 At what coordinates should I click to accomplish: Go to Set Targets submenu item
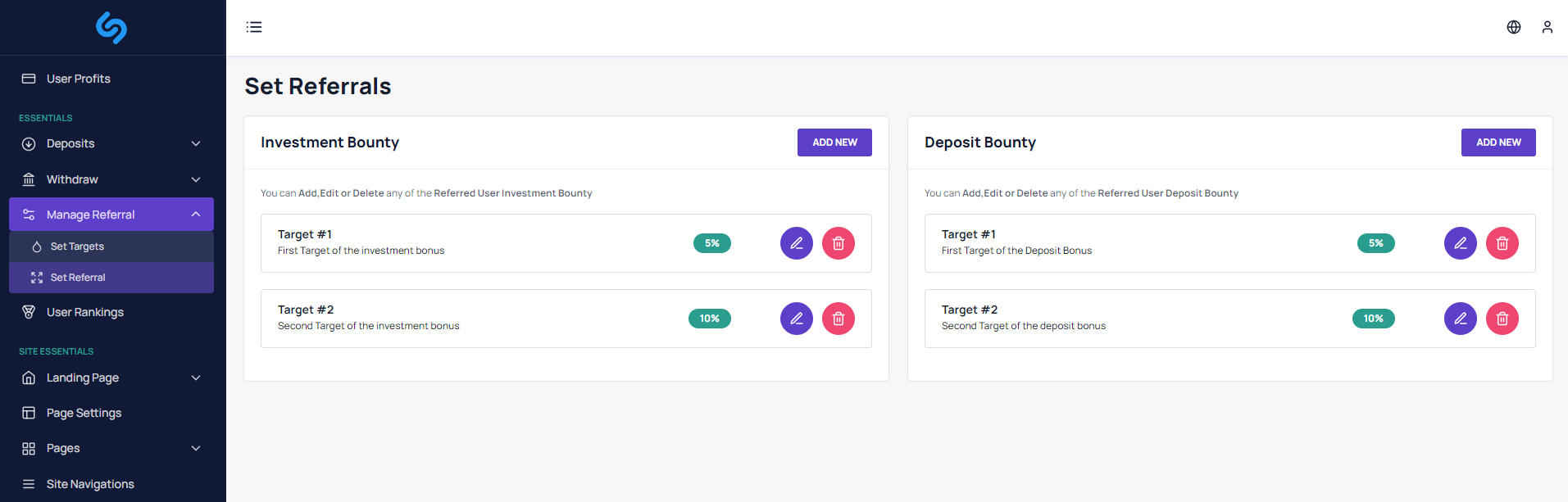77,246
